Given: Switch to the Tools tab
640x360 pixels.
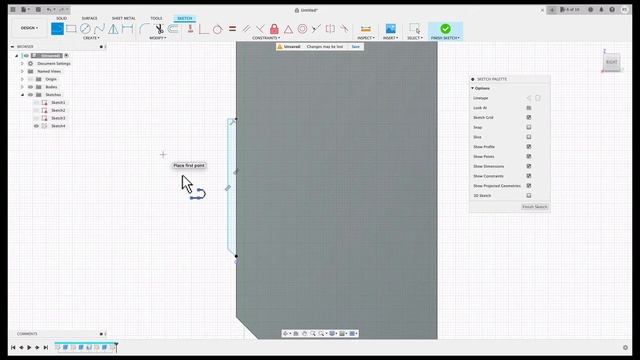Looking at the screenshot, I should pyautogui.click(x=156, y=18).
